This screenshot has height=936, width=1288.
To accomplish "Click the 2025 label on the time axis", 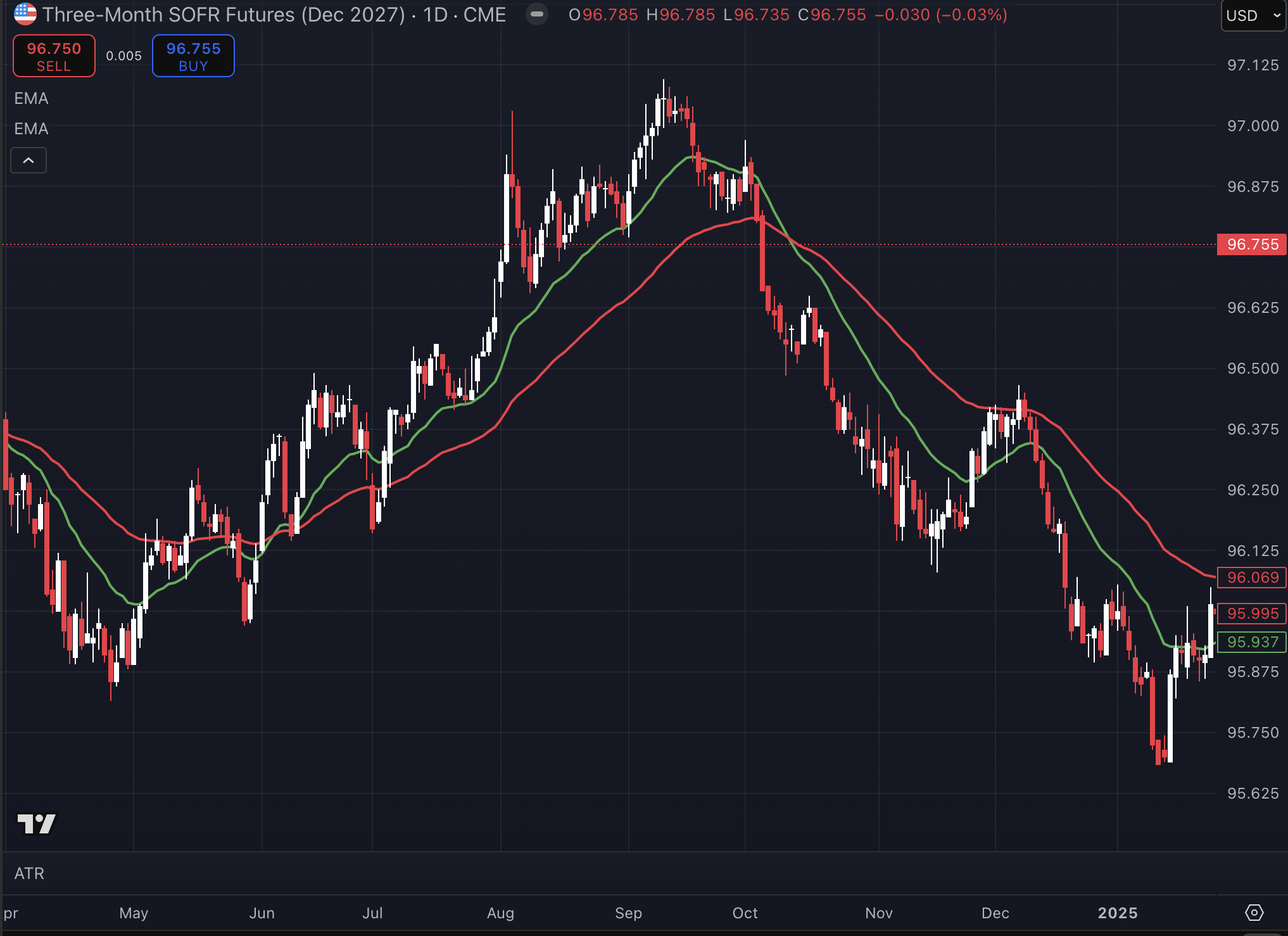I will [x=1117, y=913].
